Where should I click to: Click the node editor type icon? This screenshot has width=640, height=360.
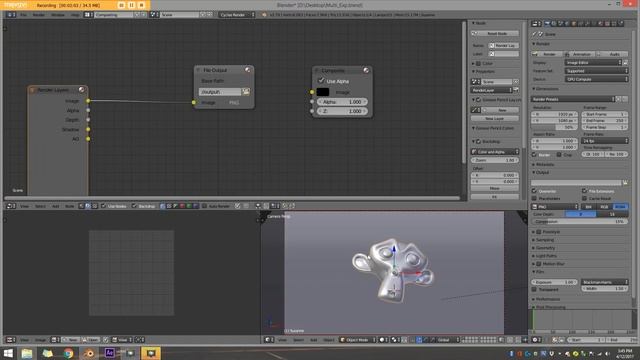click(11, 206)
